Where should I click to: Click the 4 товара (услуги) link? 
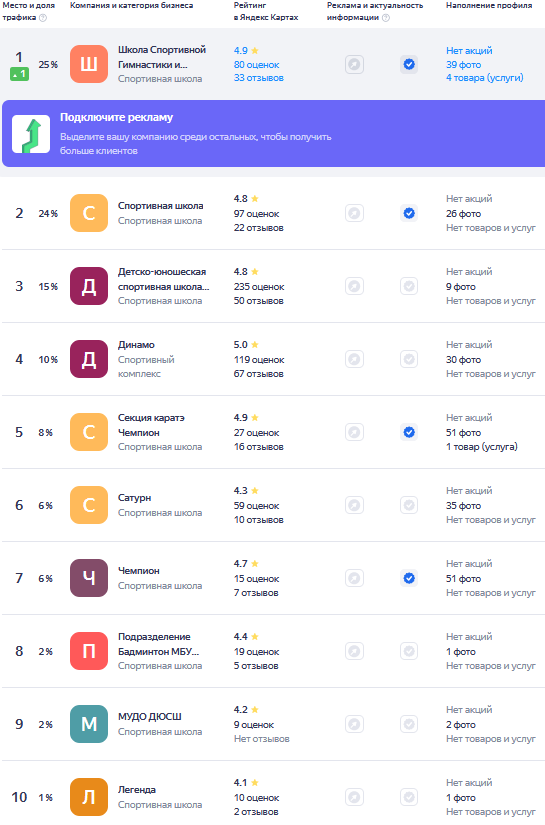point(485,78)
